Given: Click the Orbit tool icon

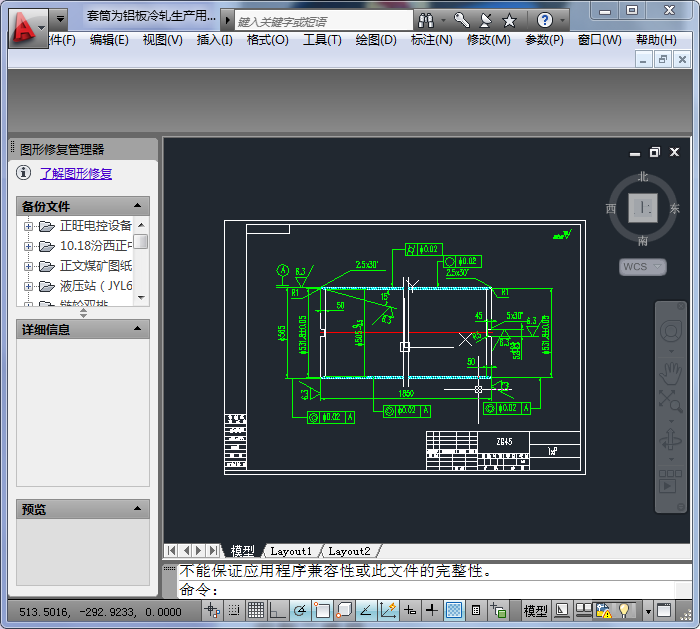Looking at the screenshot, I should tap(669, 441).
